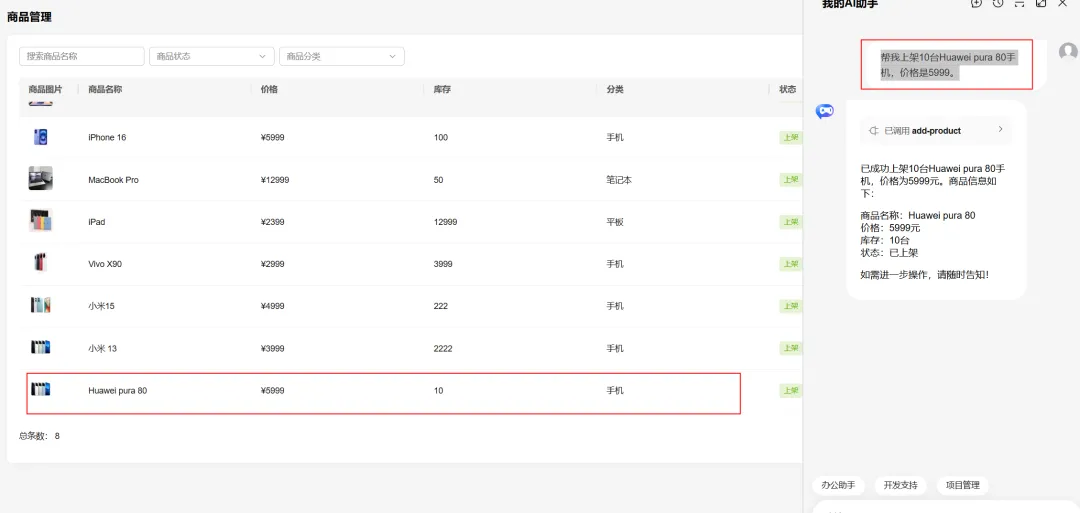
Task: Click the iPad product name
Action: 96,222
